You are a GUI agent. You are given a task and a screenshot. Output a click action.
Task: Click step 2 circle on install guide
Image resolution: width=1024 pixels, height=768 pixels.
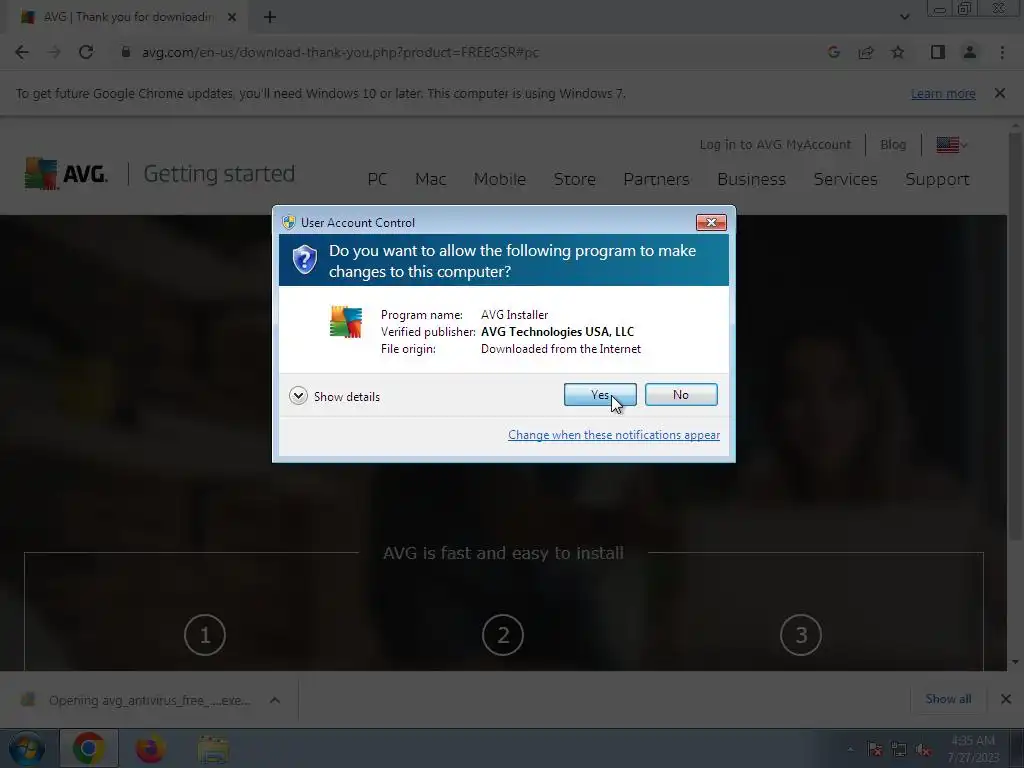pos(503,635)
